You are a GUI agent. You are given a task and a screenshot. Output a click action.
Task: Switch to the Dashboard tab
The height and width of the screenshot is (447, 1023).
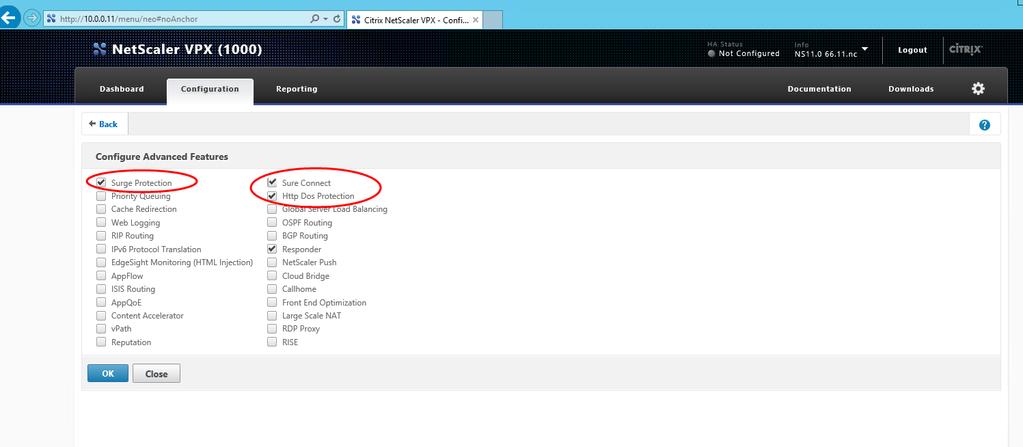click(121, 89)
